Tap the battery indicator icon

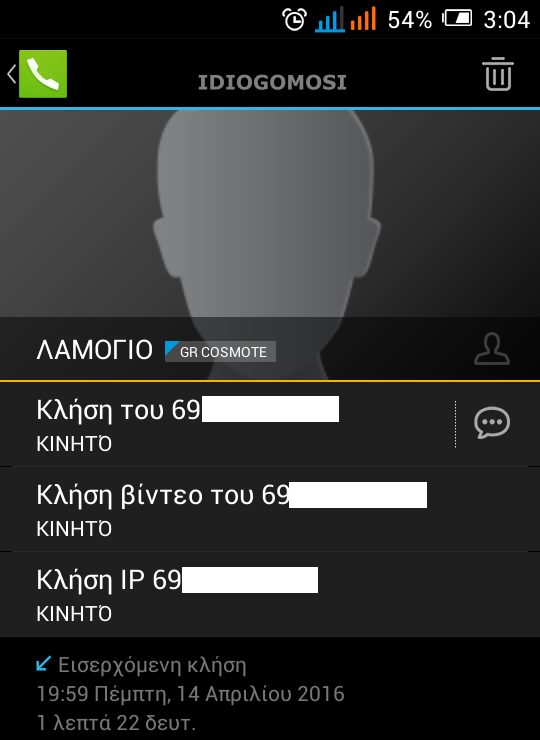(457, 19)
